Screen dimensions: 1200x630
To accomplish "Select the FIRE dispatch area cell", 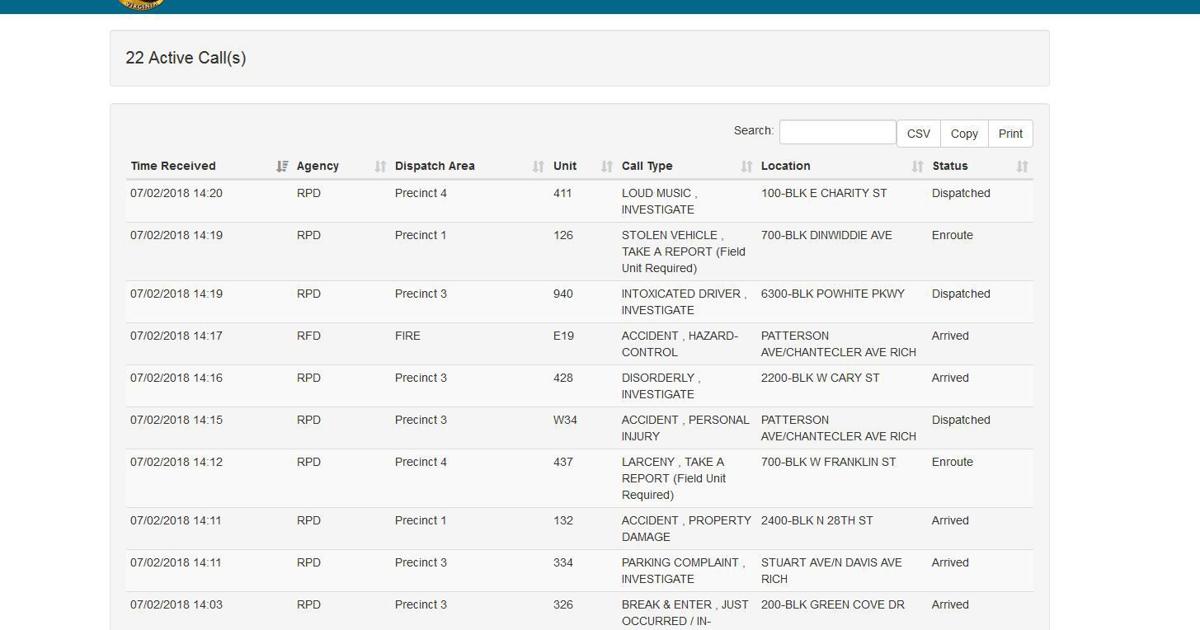I will click(x=408, y=336).
